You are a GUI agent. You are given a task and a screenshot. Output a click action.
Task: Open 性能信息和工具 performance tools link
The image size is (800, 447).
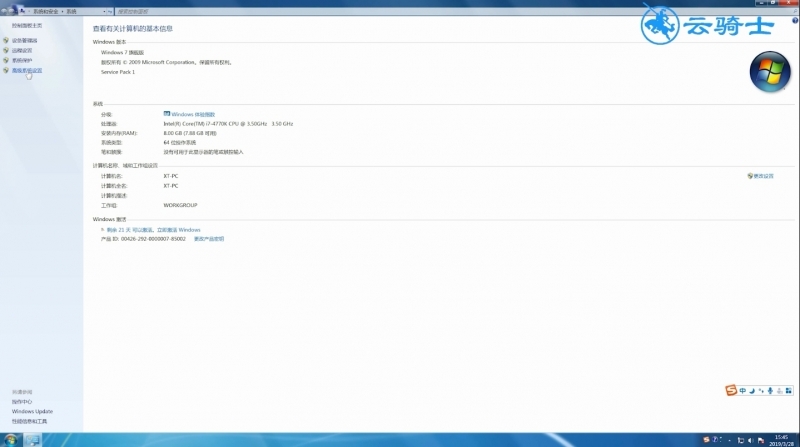pyautogui.click(x=30, y=421)
